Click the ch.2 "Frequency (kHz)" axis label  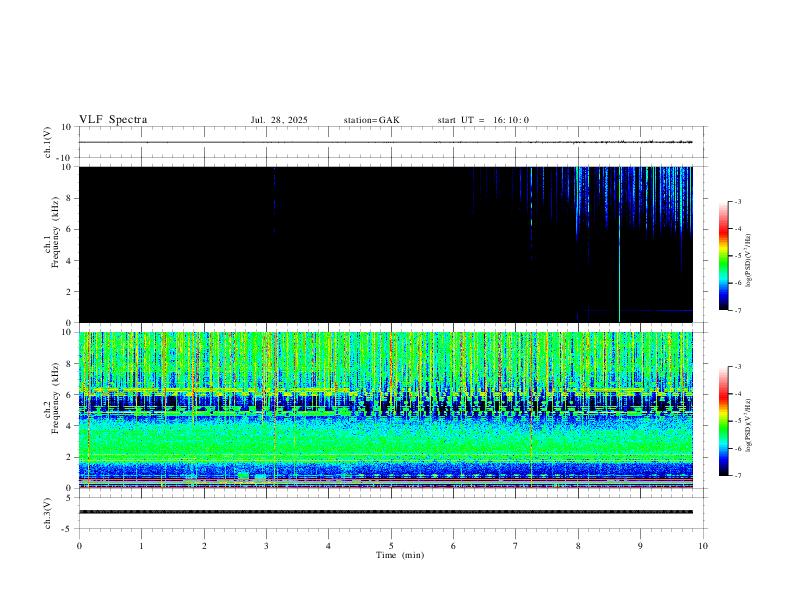(x=55, y=398)
